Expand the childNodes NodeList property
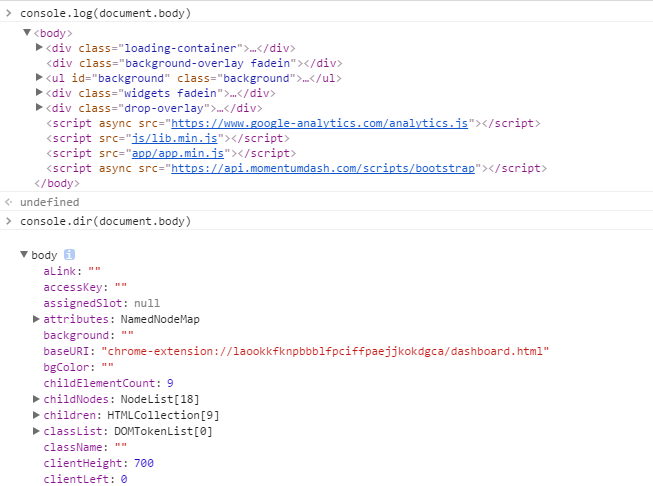653x486 pixels. 37,399
